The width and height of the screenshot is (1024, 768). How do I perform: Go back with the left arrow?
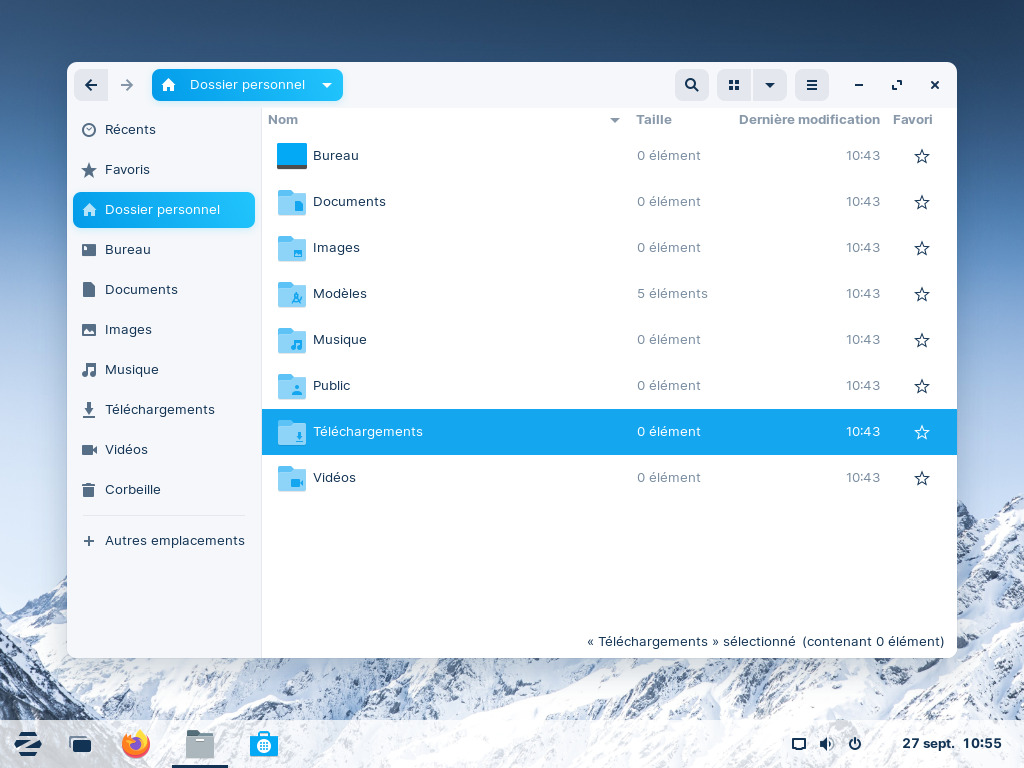click(x=91, y=85)
